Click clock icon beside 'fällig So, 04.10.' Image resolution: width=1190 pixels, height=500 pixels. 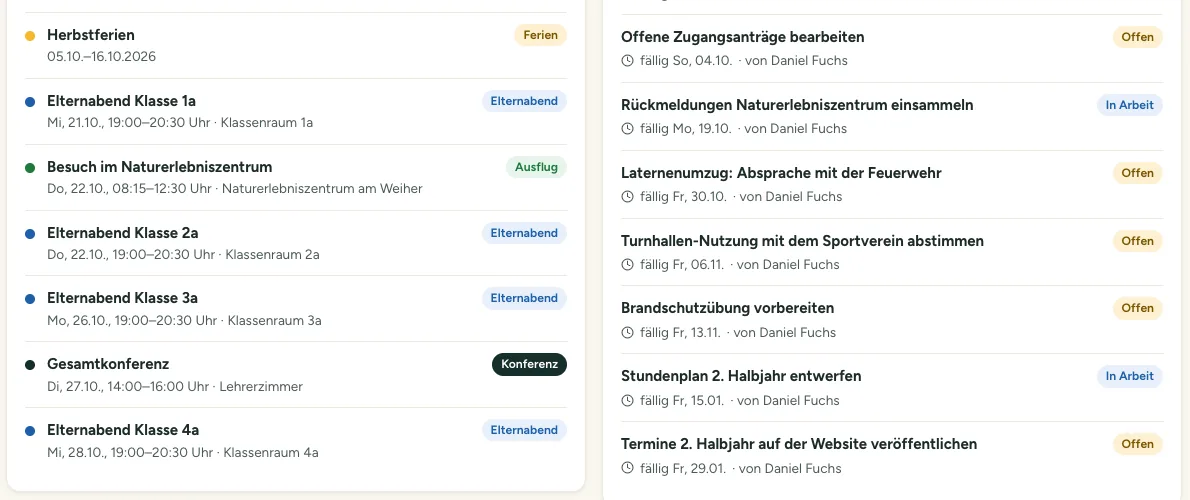[627, 61]
